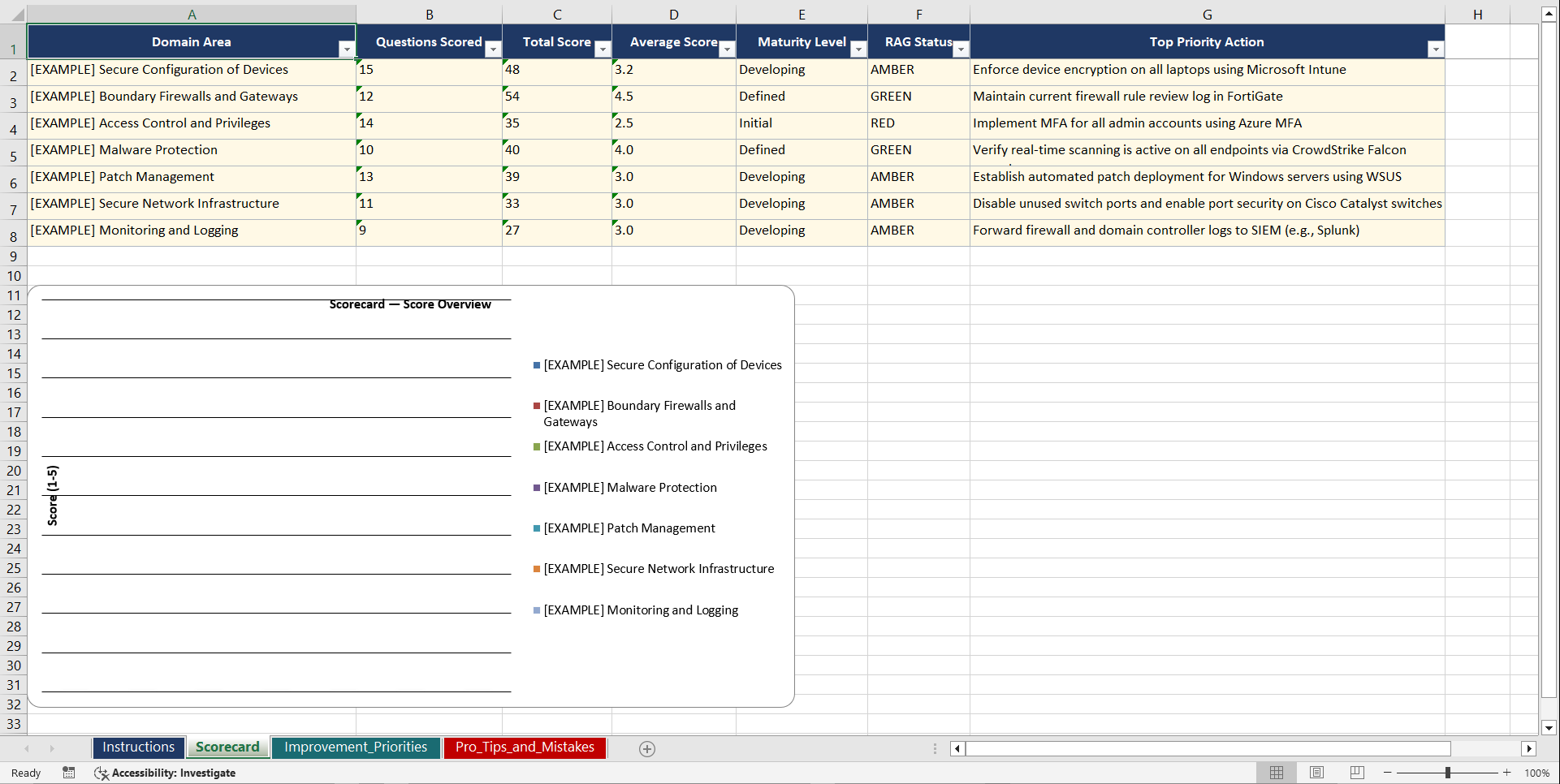The height and width of the screenshot is (784, 1560).
Task: Zoom out using the minus icon
Action: pos(1388,773)
